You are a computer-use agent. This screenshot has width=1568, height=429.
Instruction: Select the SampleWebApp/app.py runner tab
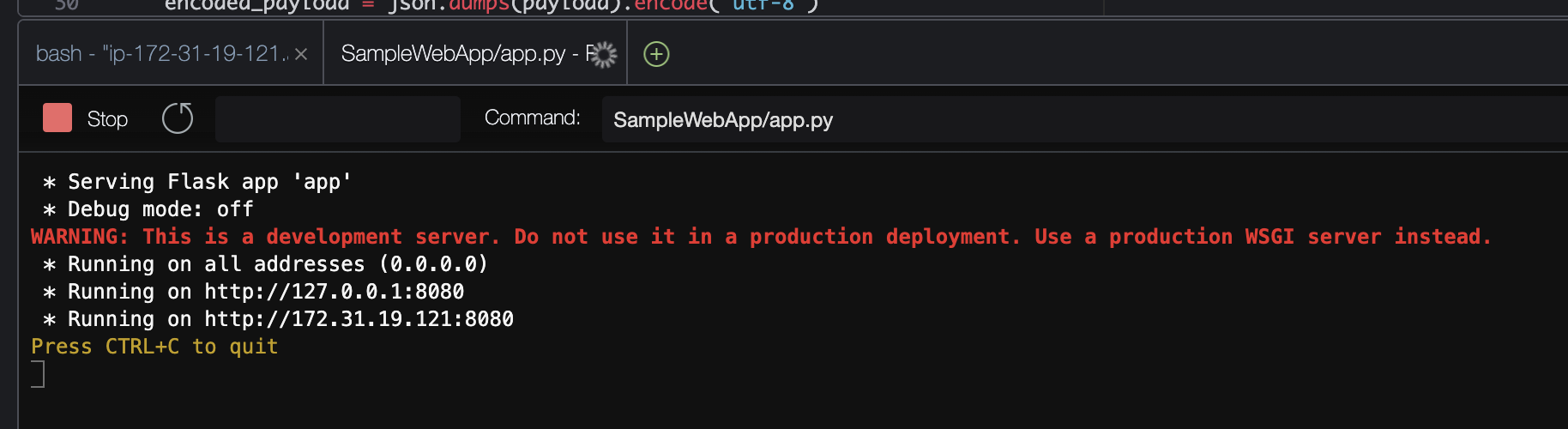pos(453,54)
